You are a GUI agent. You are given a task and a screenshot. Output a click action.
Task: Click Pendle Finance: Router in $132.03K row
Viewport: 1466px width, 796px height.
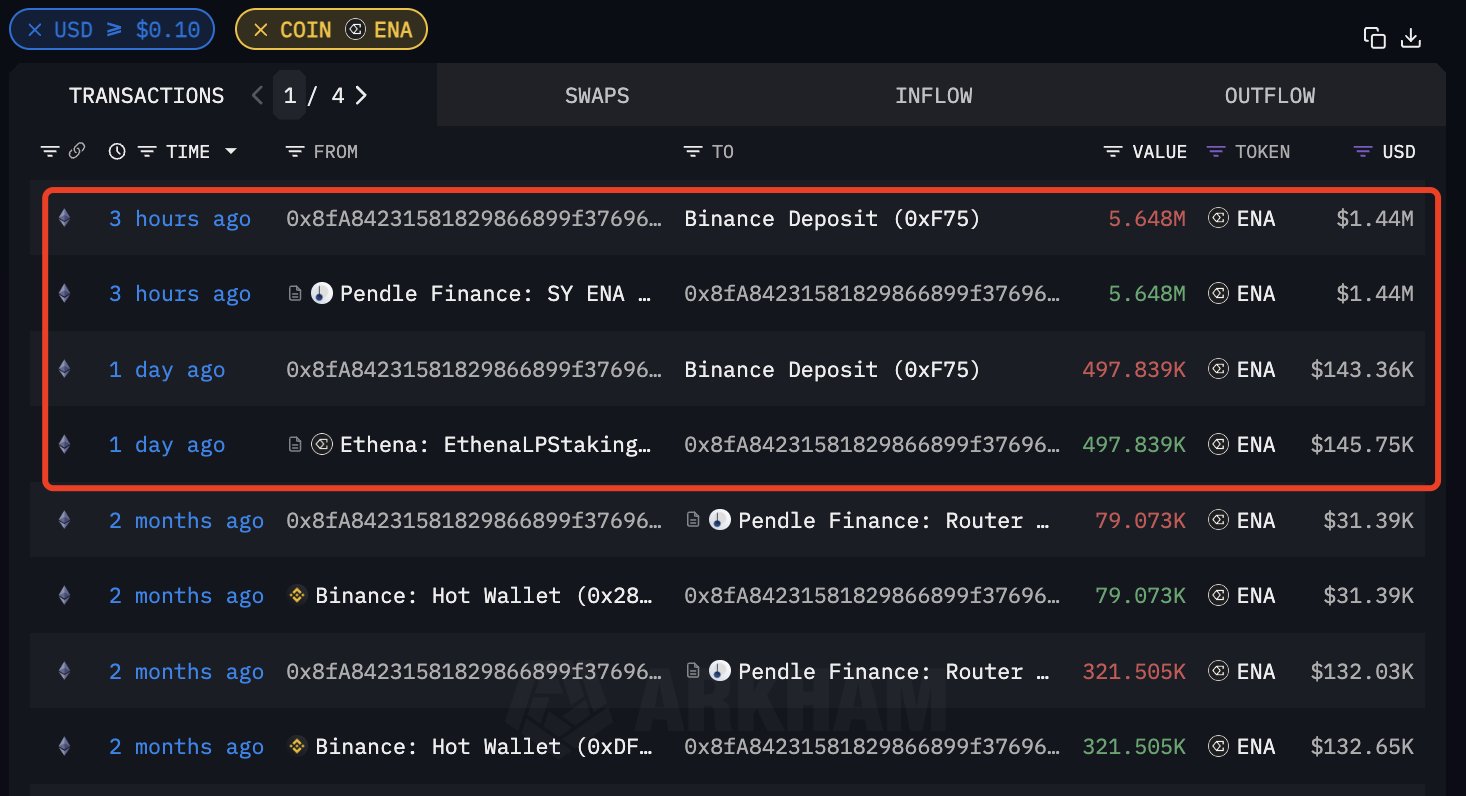pyautogui.click(x=895, y=671)
